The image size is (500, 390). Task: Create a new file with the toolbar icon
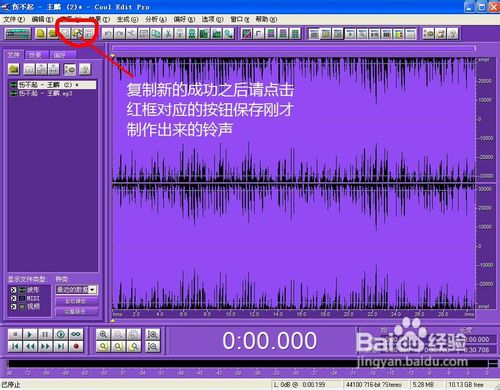(x=41, y=33)
